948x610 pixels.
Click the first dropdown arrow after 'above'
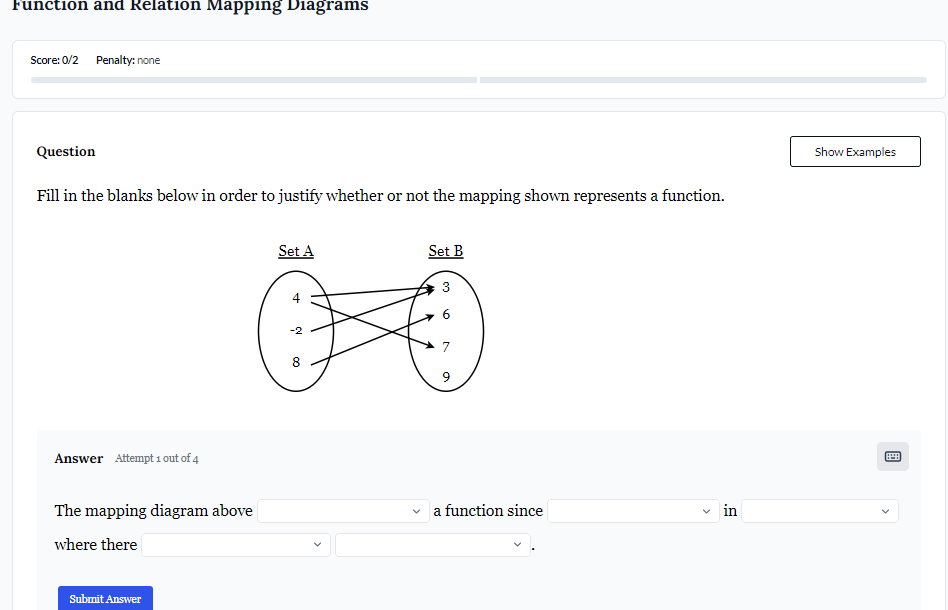click(x=417, y=510)
